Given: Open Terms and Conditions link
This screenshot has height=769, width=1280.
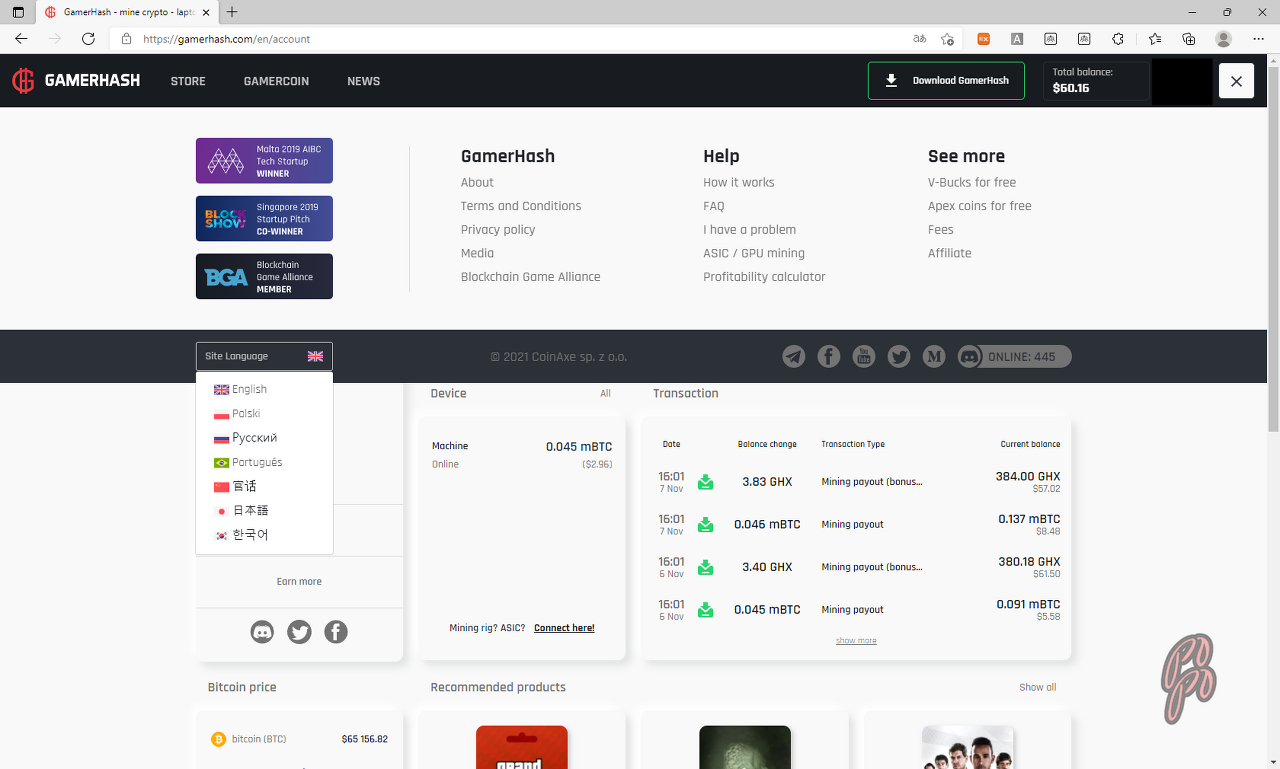Looking at the screenshot, I should [521, 206].
